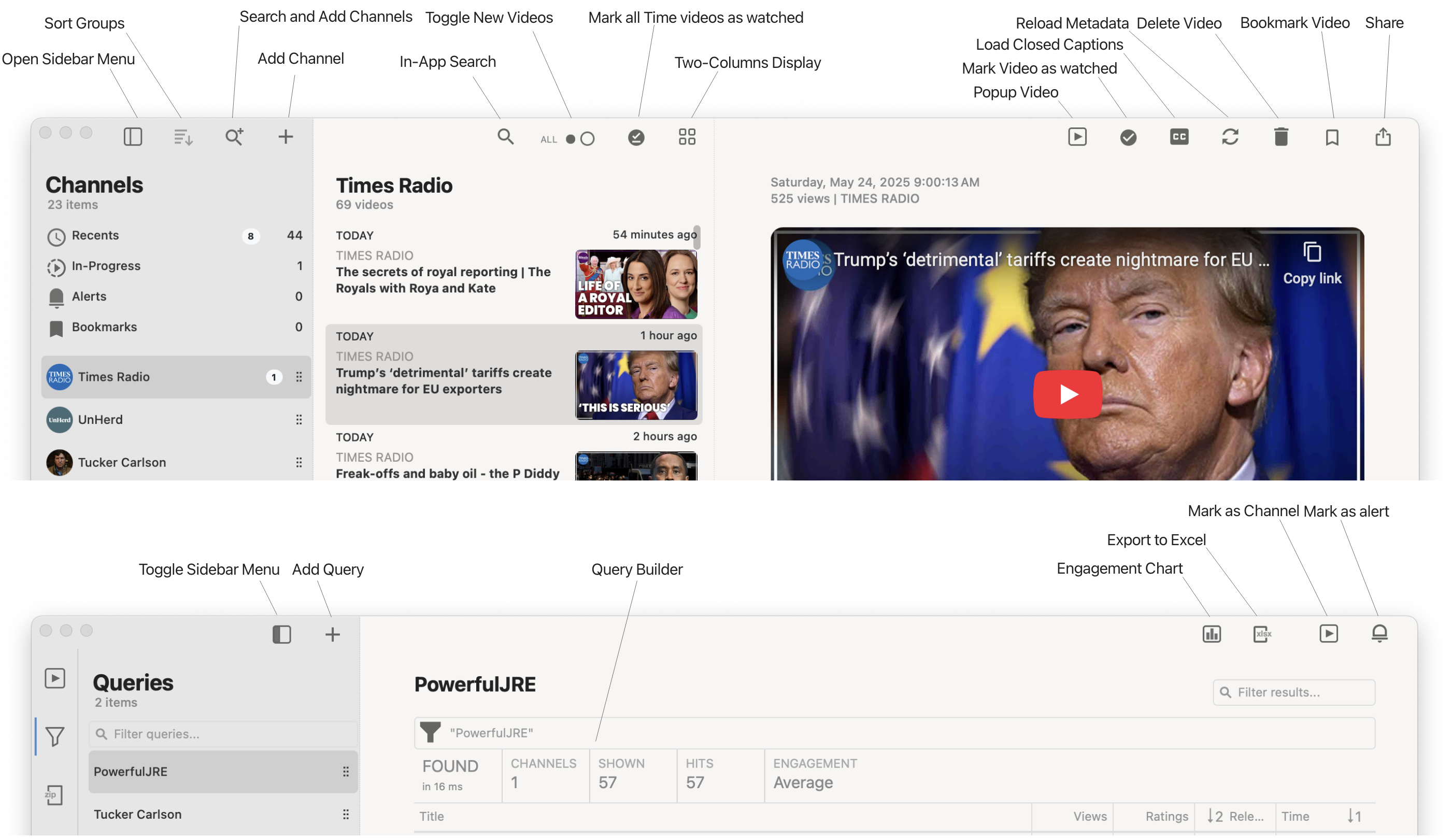Image resolution: width=1452 pixels, height=840 pixels.
Task: Collapse the Channels sidebar
Action: tap(133, 136)
